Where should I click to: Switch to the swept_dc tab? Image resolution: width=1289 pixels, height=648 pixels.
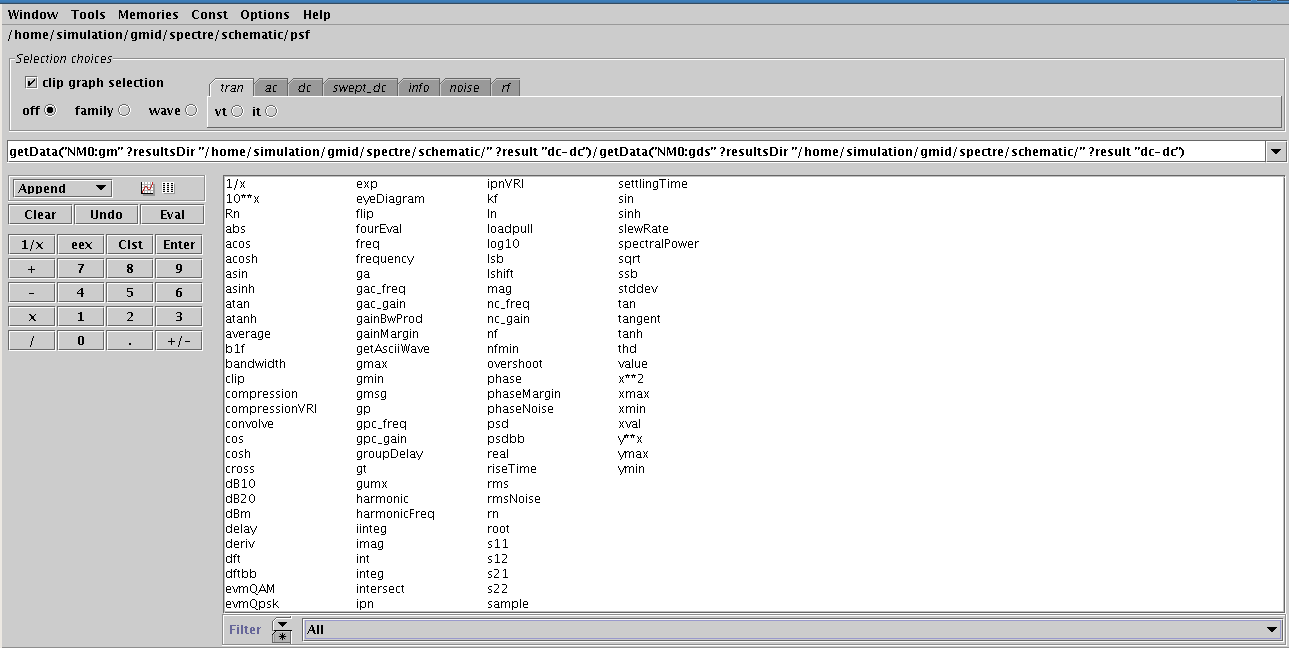pos(359,88)
